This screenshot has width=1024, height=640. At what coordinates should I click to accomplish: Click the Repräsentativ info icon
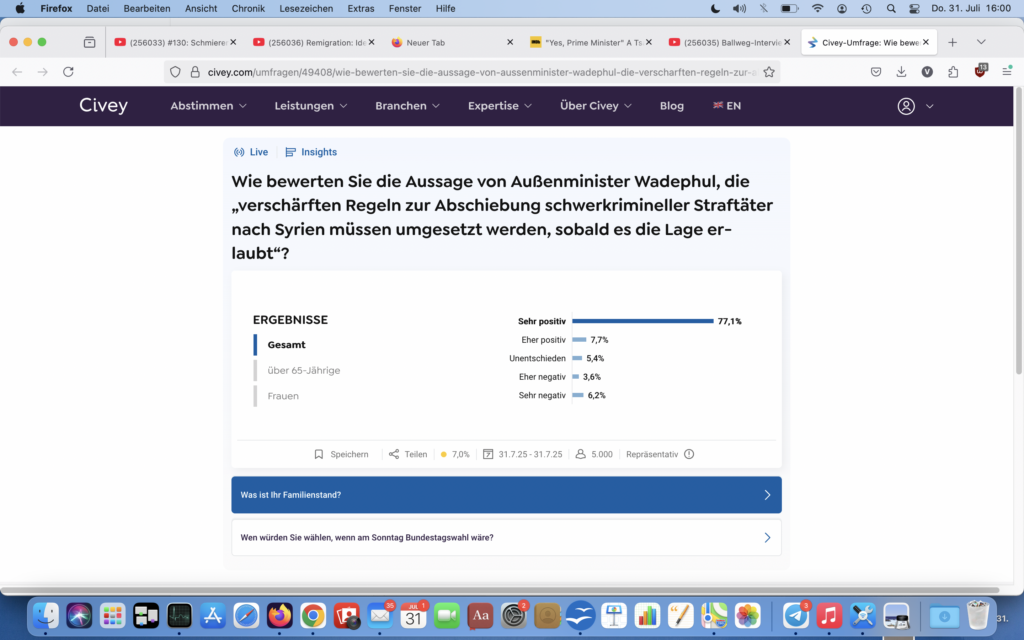[x=689, y=454]
